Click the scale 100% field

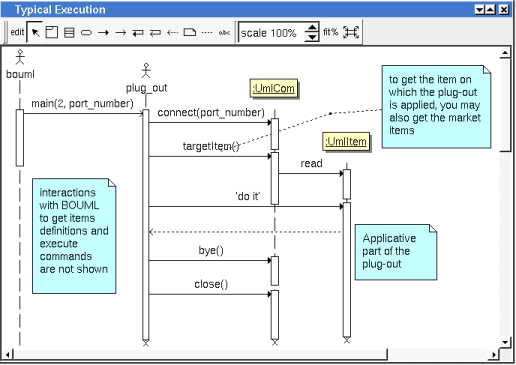point(272,33)
